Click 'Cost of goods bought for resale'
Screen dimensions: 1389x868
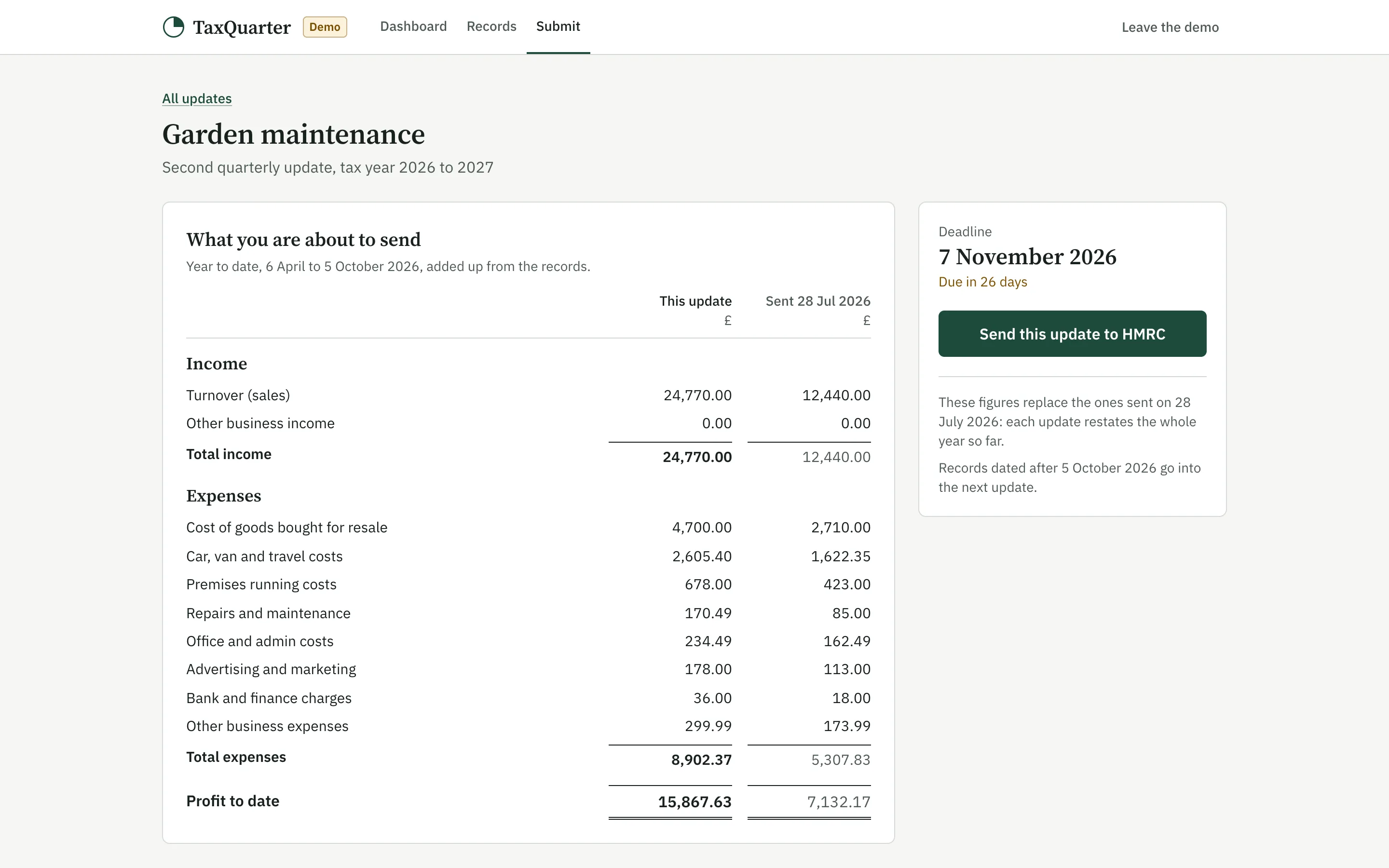point(286,527)
